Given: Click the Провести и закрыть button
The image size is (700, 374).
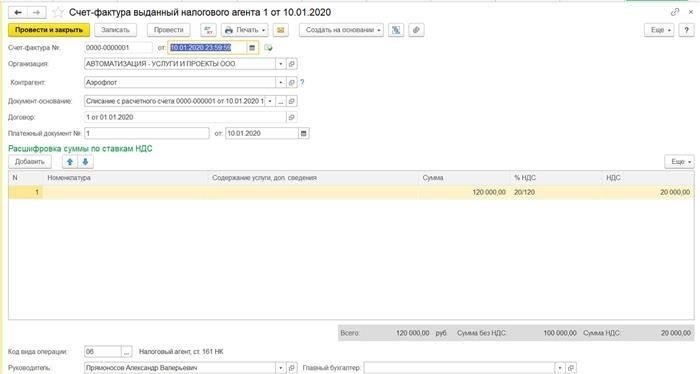Looking at the screenshot, I should tap(49, 30).
